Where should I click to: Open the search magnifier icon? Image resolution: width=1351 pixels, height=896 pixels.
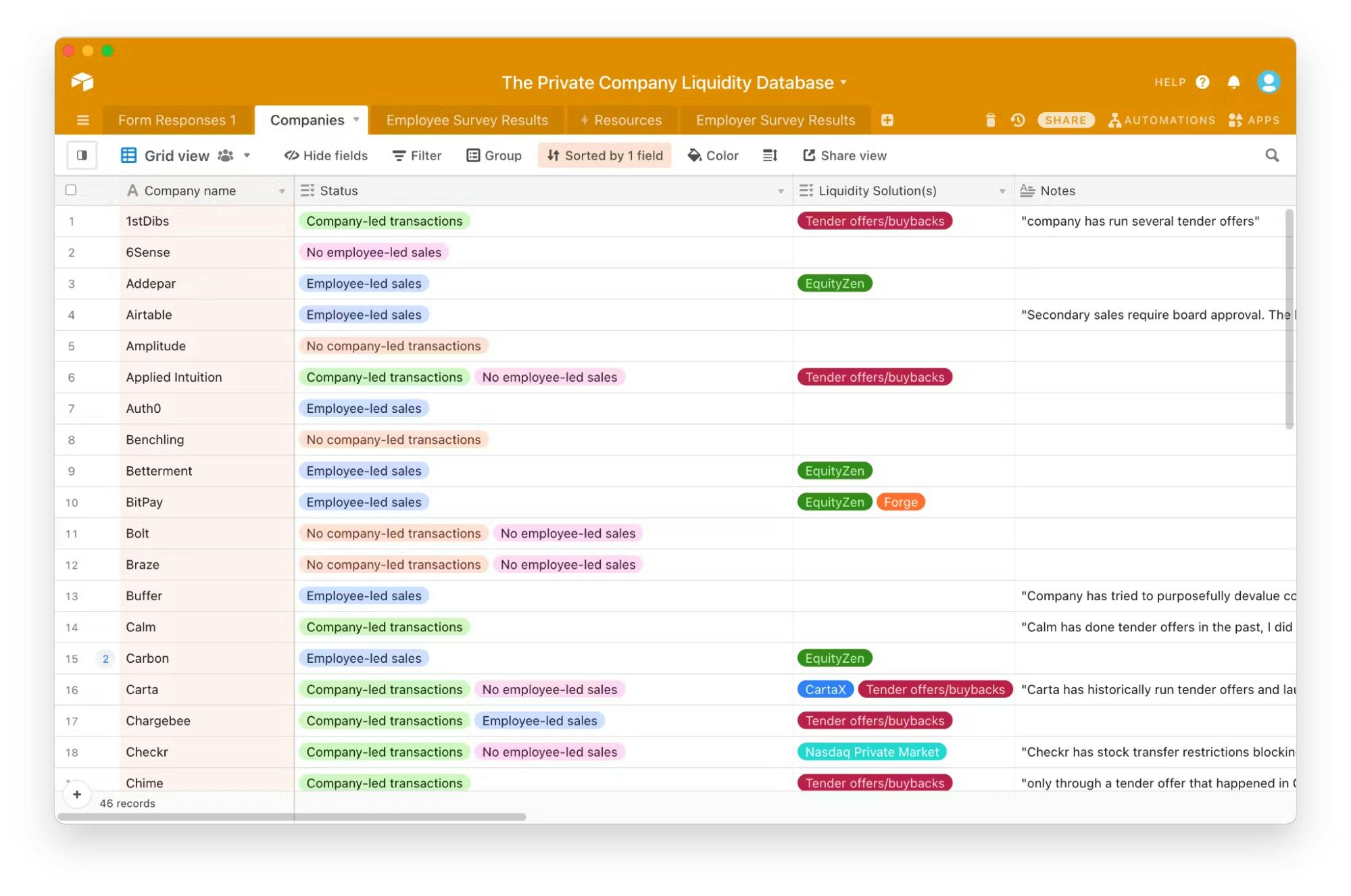(x=1272, y=155)
